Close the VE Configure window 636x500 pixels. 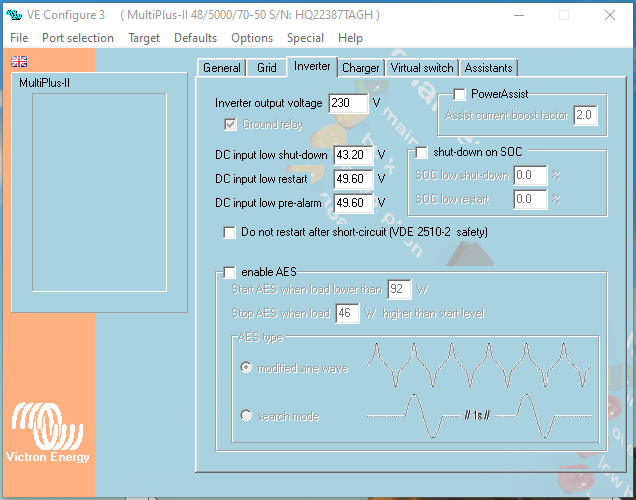click(x=610, y=15)
